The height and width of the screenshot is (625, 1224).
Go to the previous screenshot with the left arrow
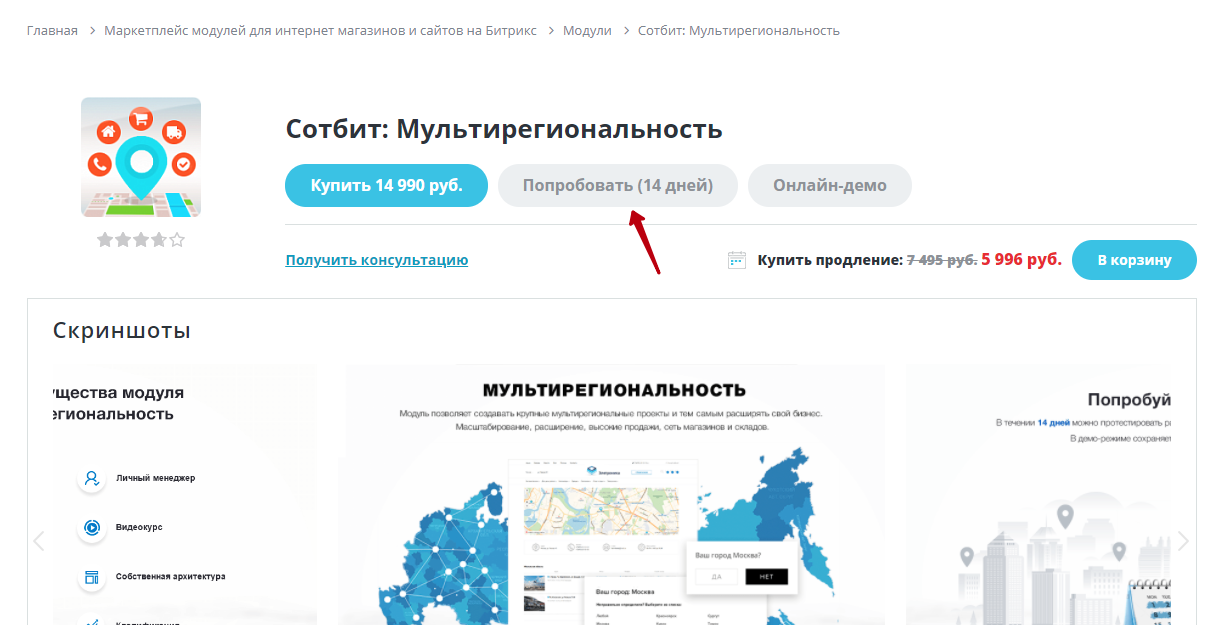click(x=39, y=541)
